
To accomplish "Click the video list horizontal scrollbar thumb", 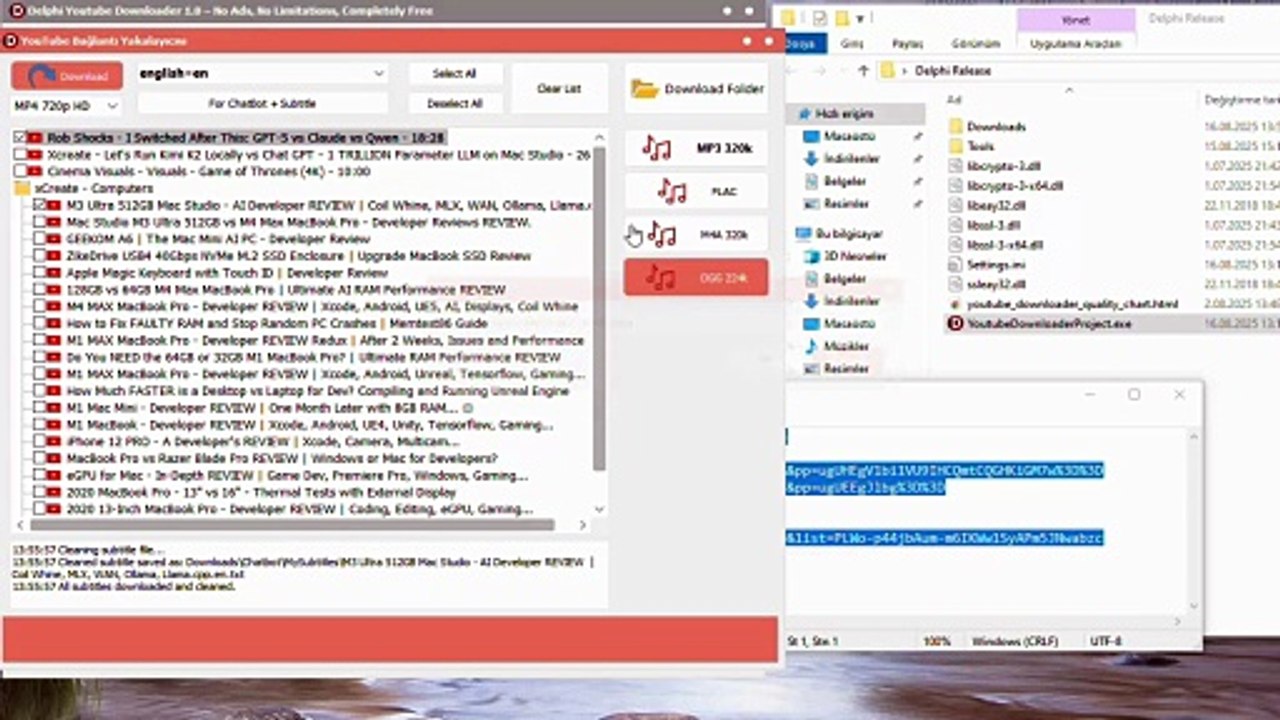I will click(291, 524).
